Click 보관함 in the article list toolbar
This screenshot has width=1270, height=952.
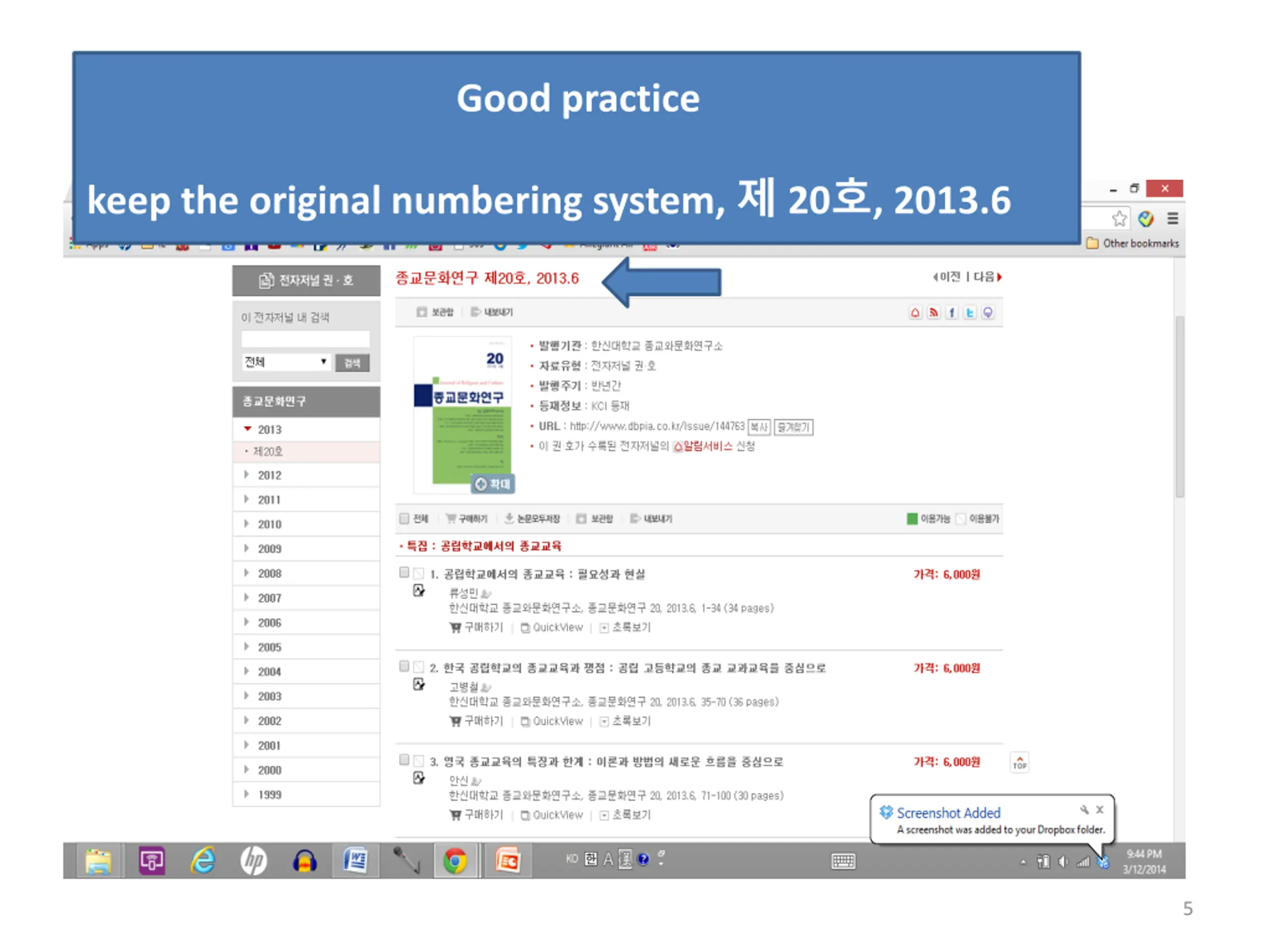(594, 519)
